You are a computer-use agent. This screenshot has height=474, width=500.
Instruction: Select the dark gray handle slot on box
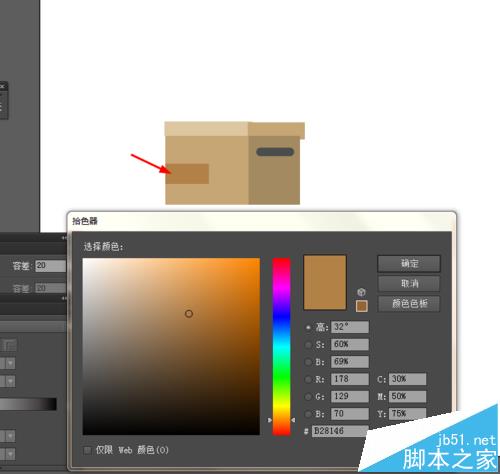click(x=275, y=152)
